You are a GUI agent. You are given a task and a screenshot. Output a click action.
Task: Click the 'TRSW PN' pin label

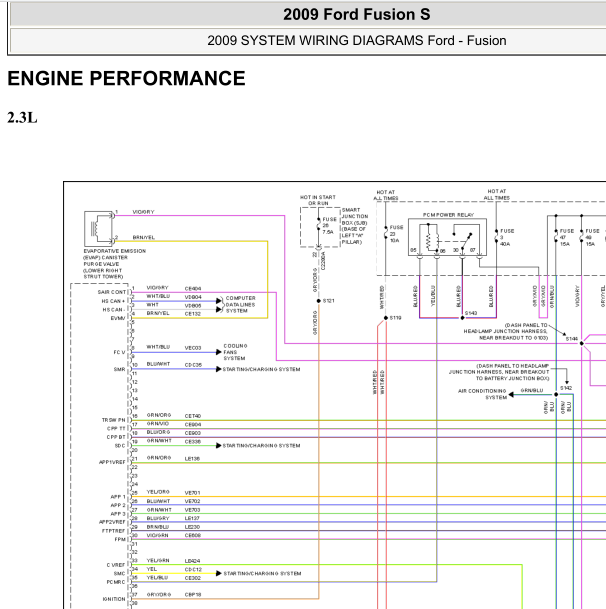(x=113, y=420)
